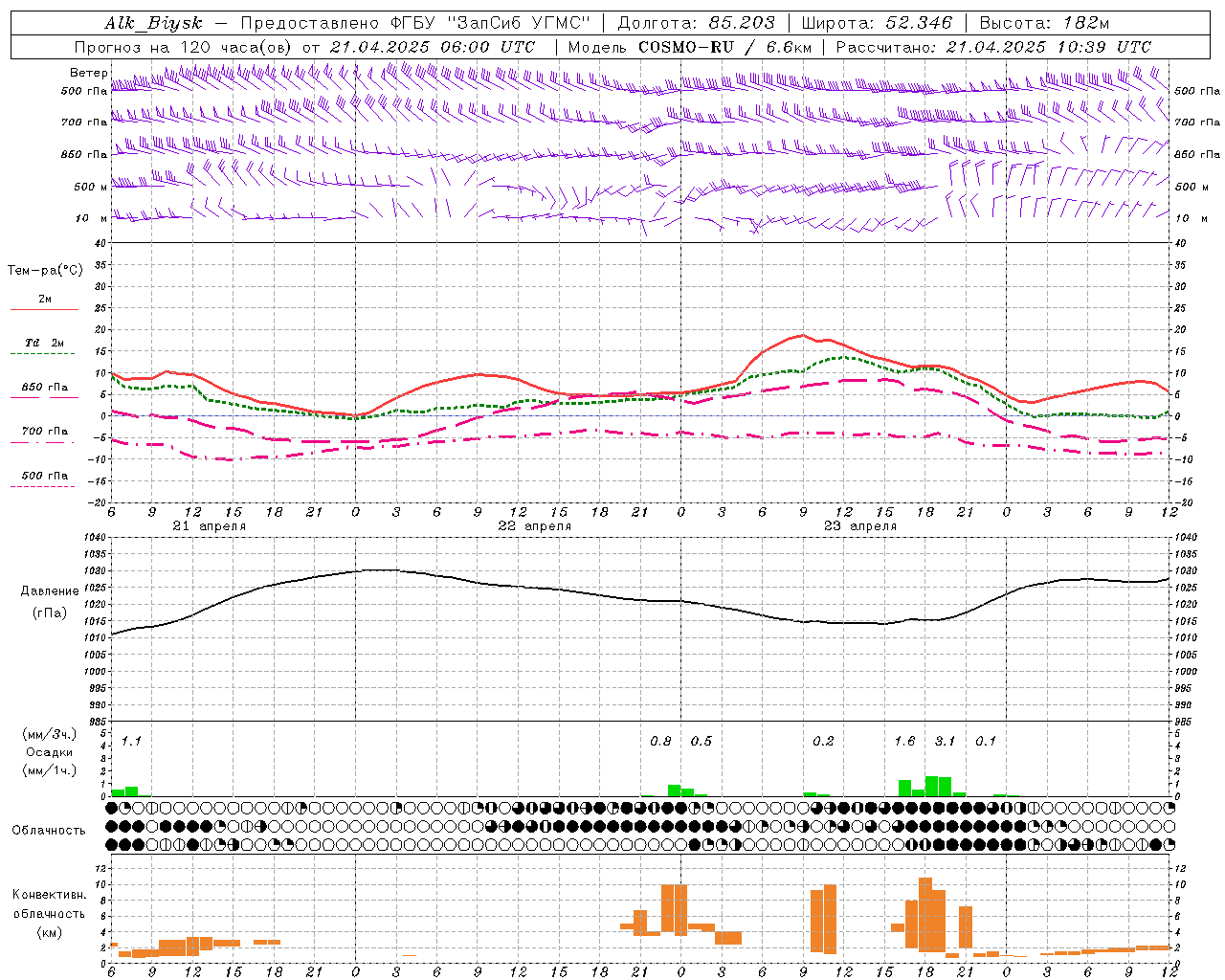The image size is (1225, 980).
Task: Click the 'Модель COSMO-RU / 6.6км' label
Action: pyautogui.click(x=690, y=47)
